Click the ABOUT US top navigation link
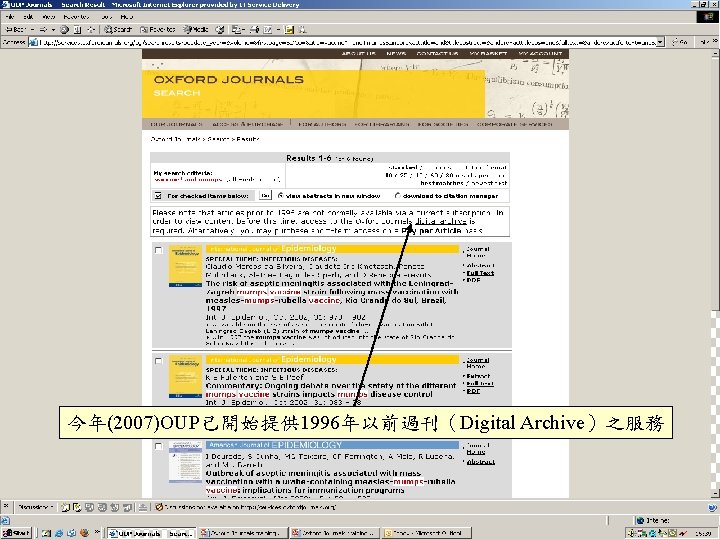The image size is (720, 540). 358,54
